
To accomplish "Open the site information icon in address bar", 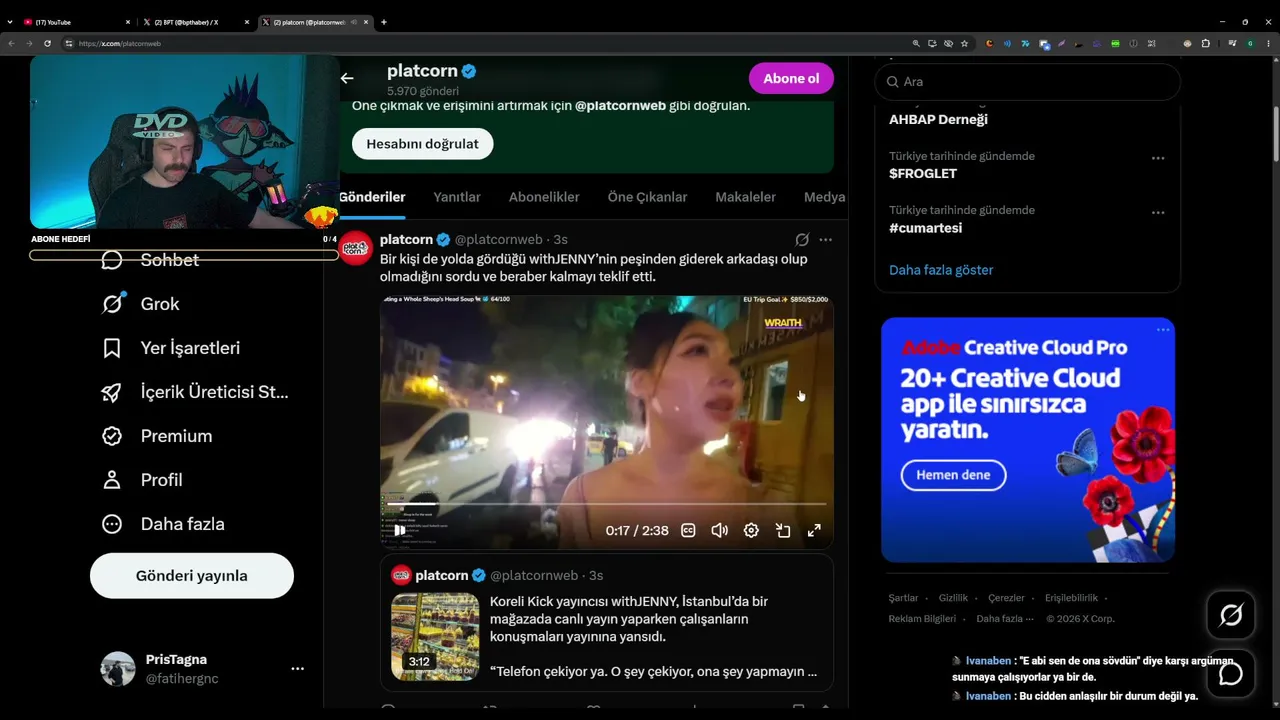I will [x=69, y=44].
